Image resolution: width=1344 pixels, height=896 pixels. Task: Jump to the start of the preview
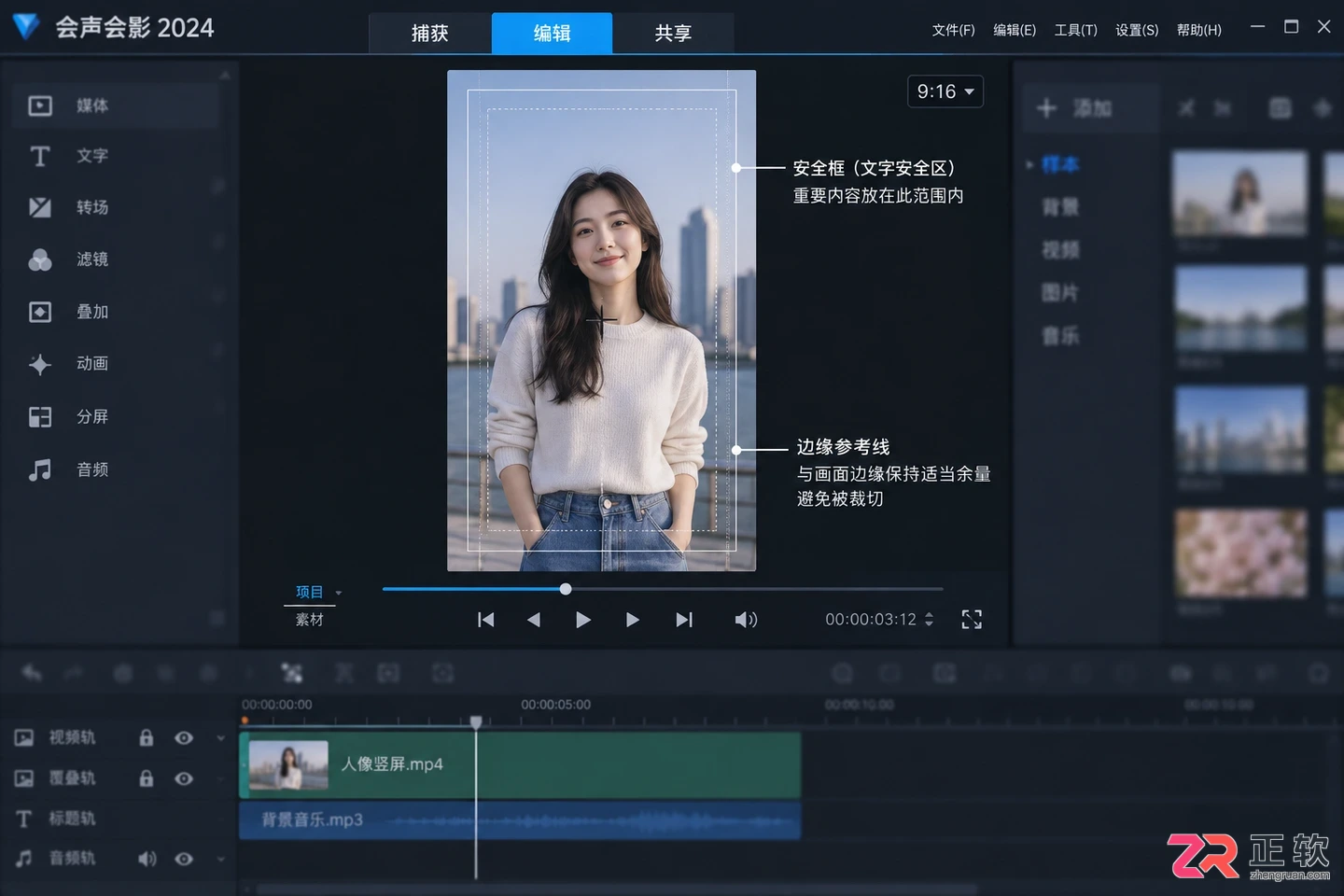tap(485, 620)
